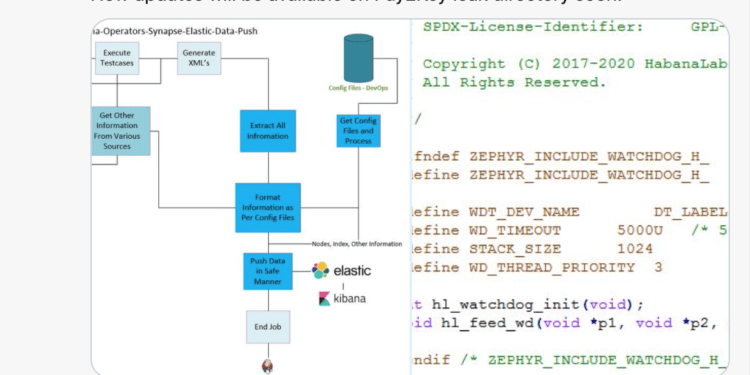Click the WD_THREAD_PRIORITY 3 line
This screenshot has height=375, width=750.
pyautogui.click(x=537, y=267)
